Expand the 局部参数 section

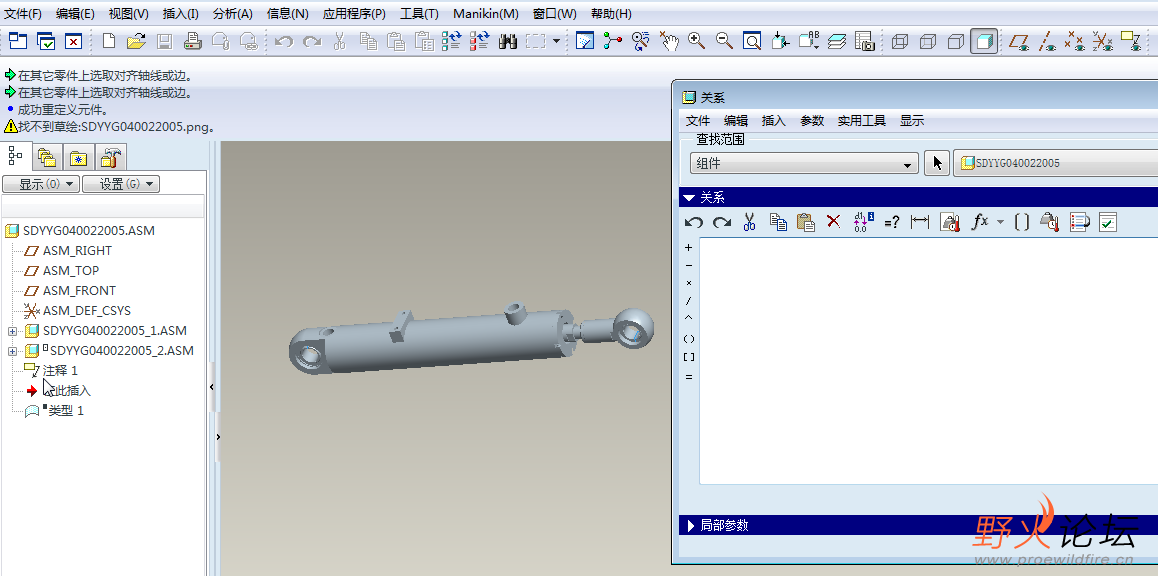pyautogui.click(x=691, y=525)
